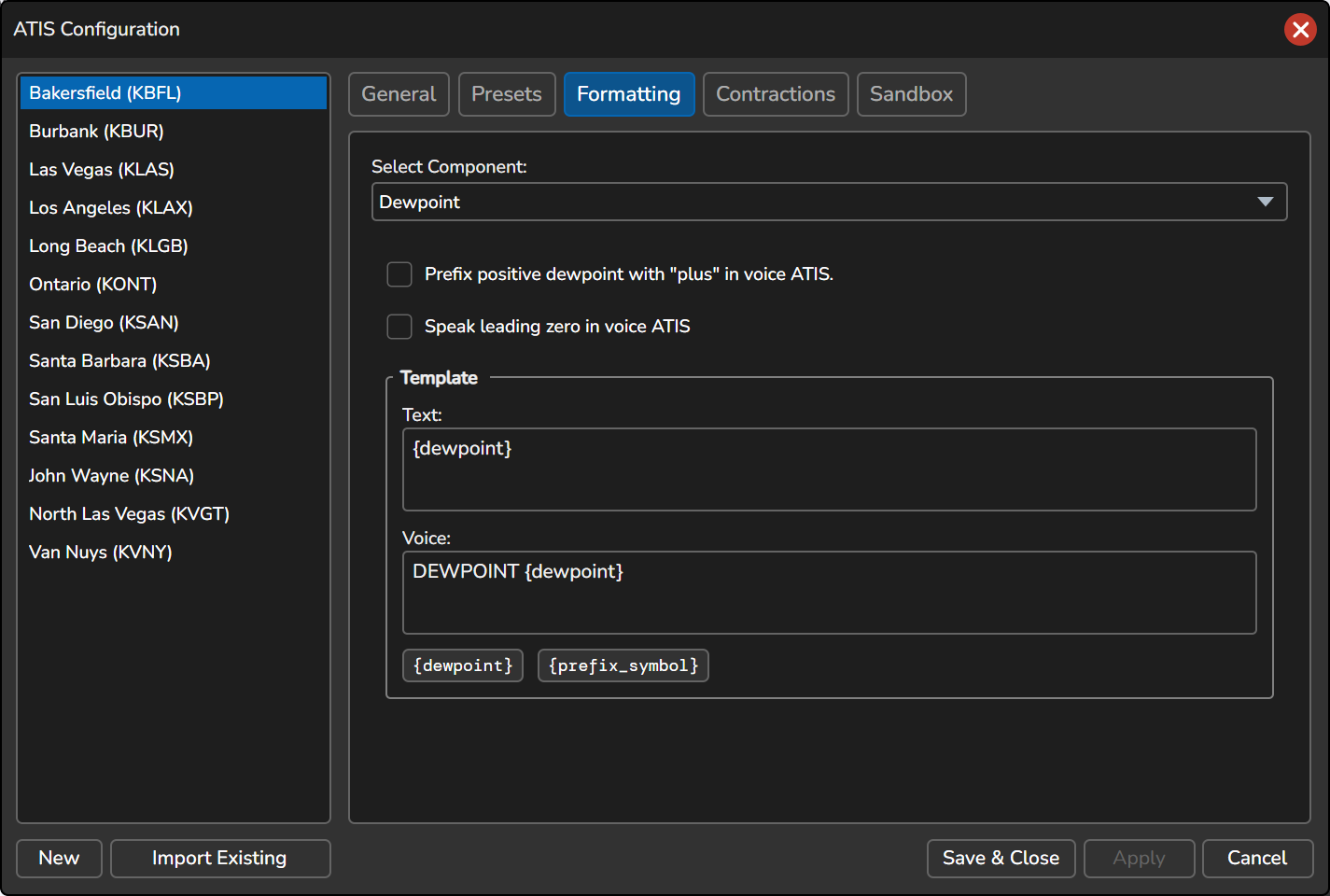Cancel the configuration changes
Viewport: 1330px width, 896px height.
[1257, 859]
